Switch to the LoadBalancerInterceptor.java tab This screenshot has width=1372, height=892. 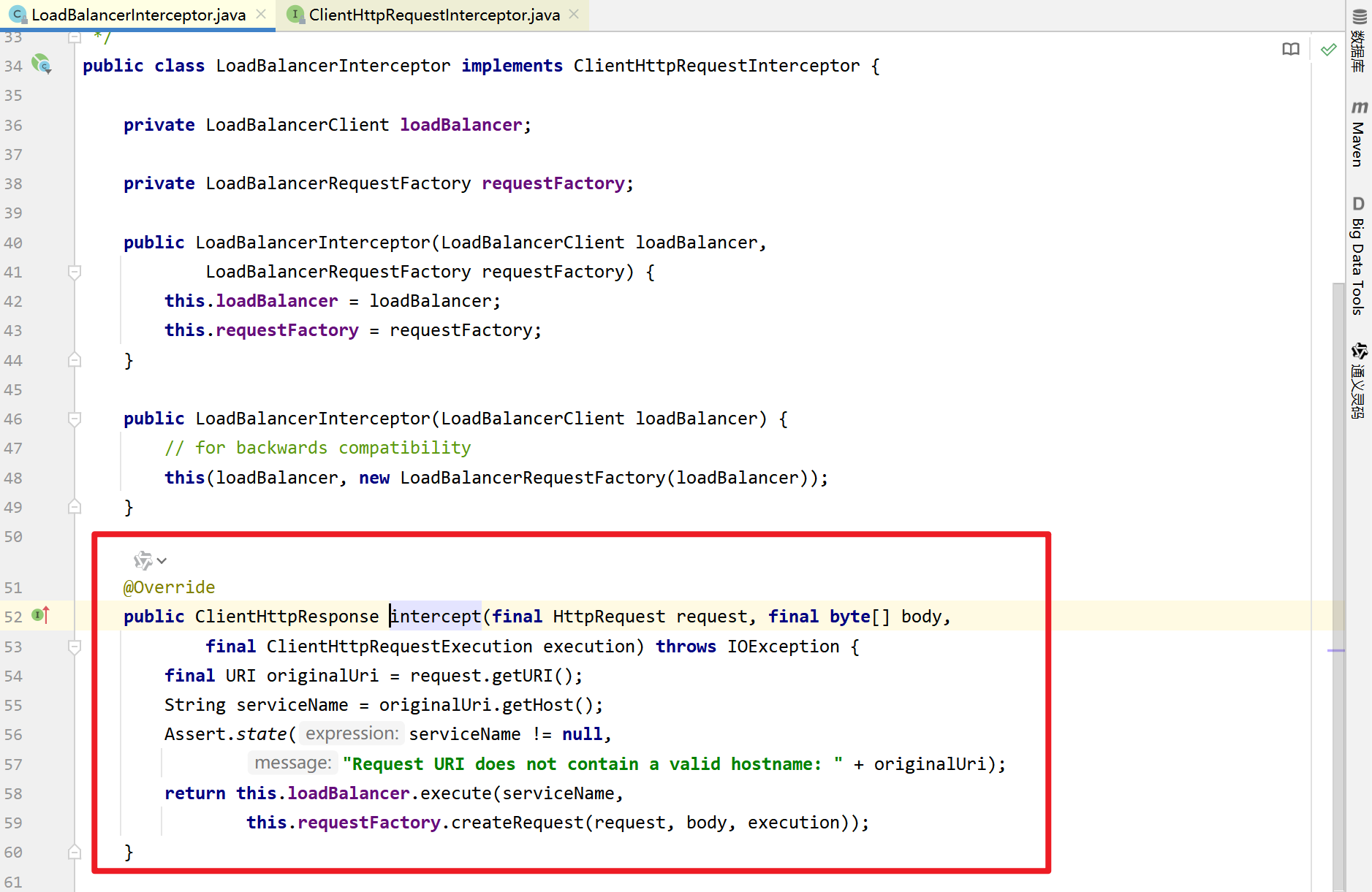click(x=138, y=15)
